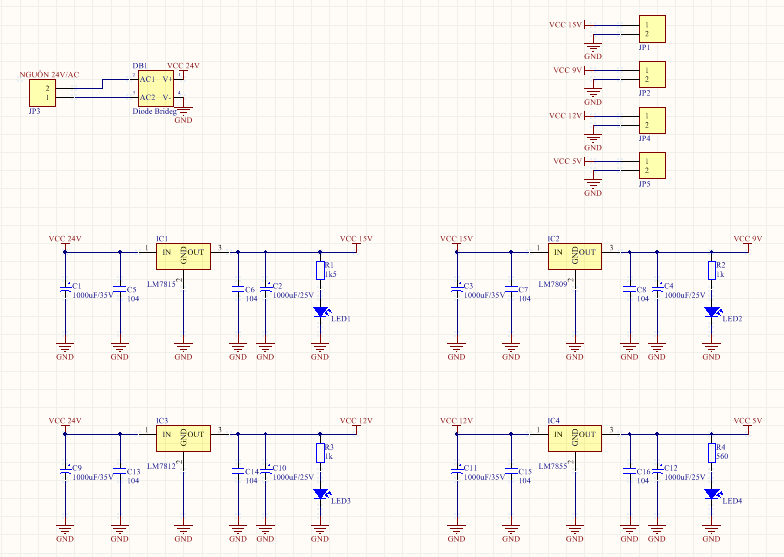Select capacitor C9 symbol
The image size is (784, 557).
[x=65, y=470]
